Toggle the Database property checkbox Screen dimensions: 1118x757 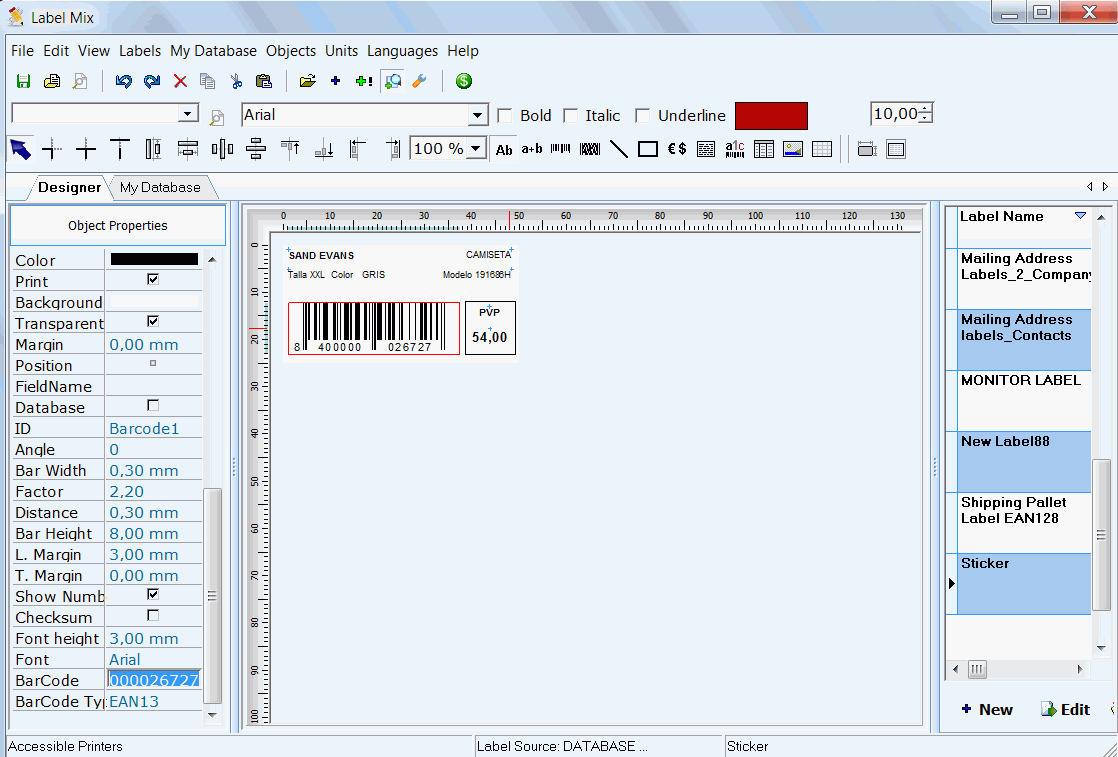click(x=153, y=406)
